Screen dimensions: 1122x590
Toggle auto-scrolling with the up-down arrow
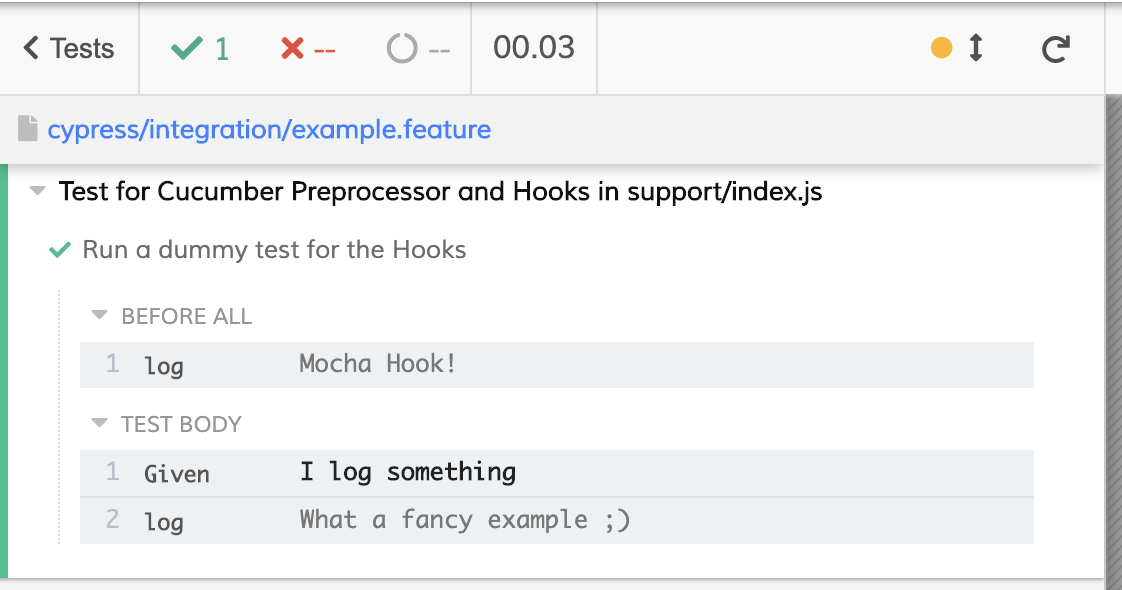coord(976,48)
